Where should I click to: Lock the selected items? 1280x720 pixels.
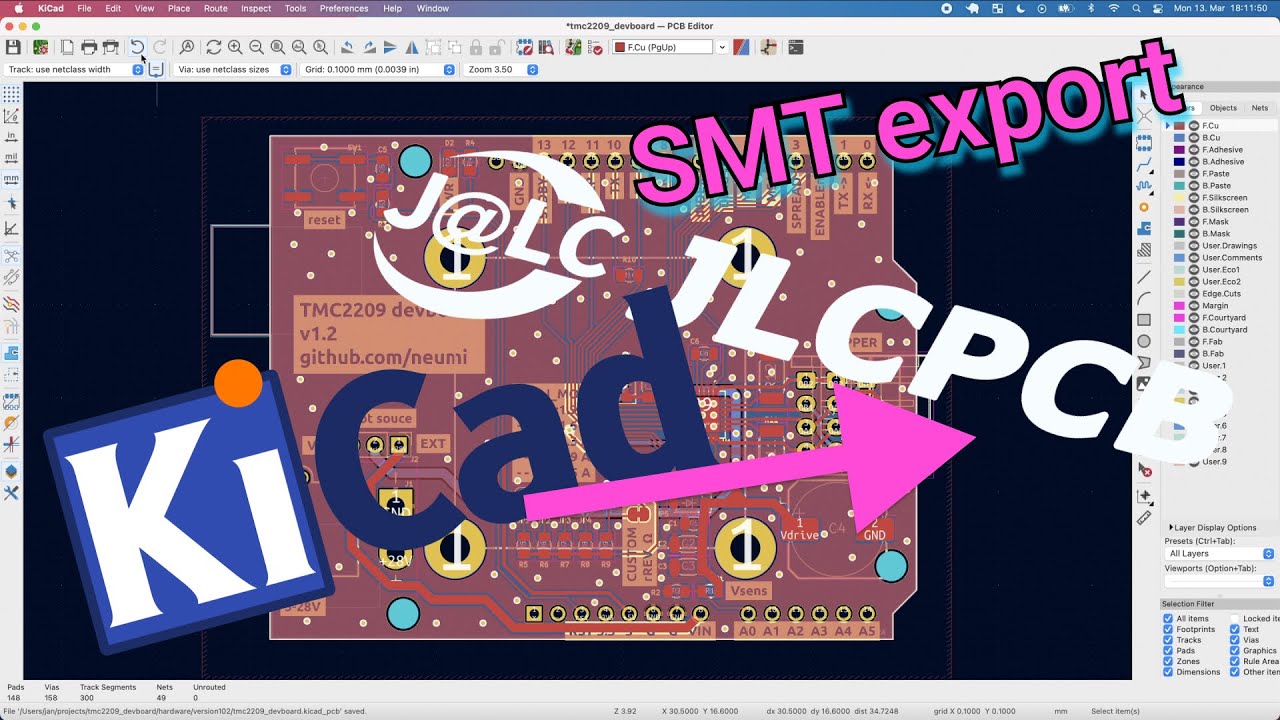pos(477,47)
